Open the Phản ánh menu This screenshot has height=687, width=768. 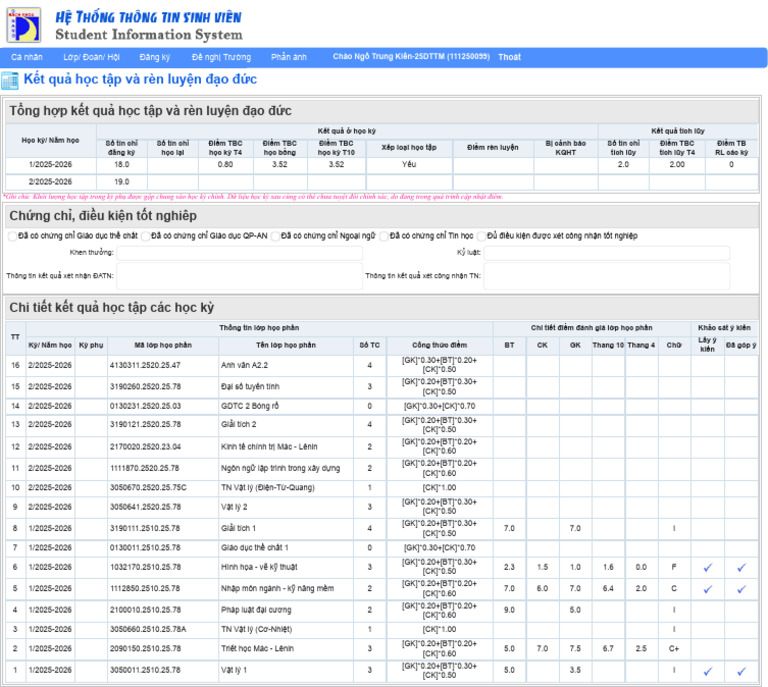point(288,57)
